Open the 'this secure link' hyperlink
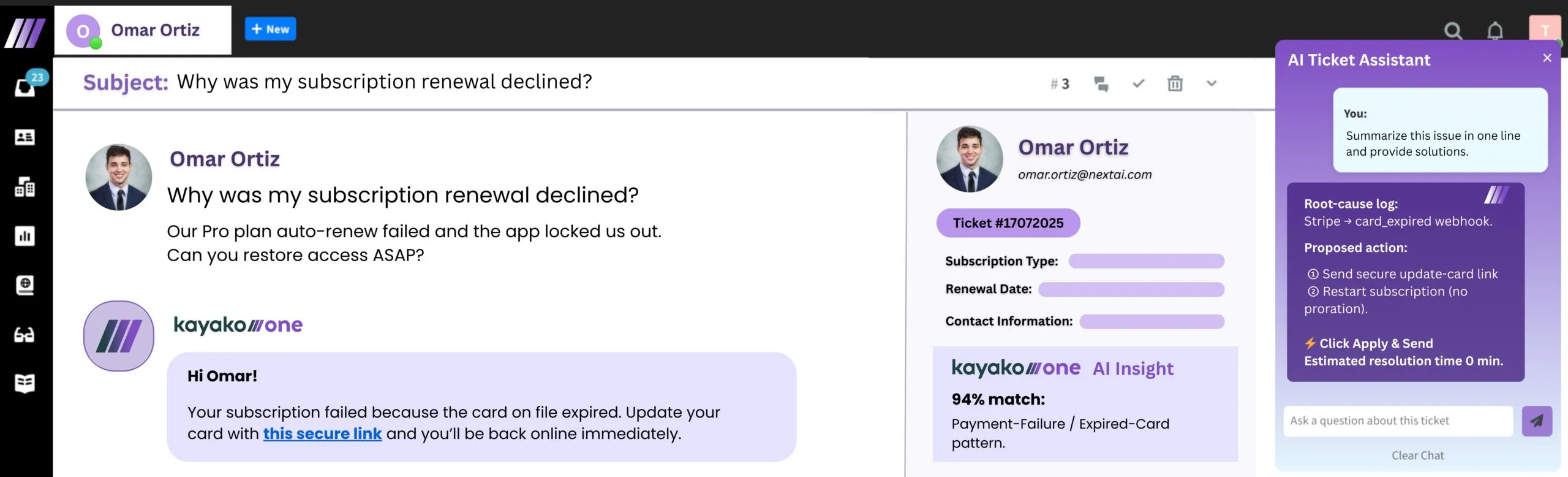 [x=322, y=434]
